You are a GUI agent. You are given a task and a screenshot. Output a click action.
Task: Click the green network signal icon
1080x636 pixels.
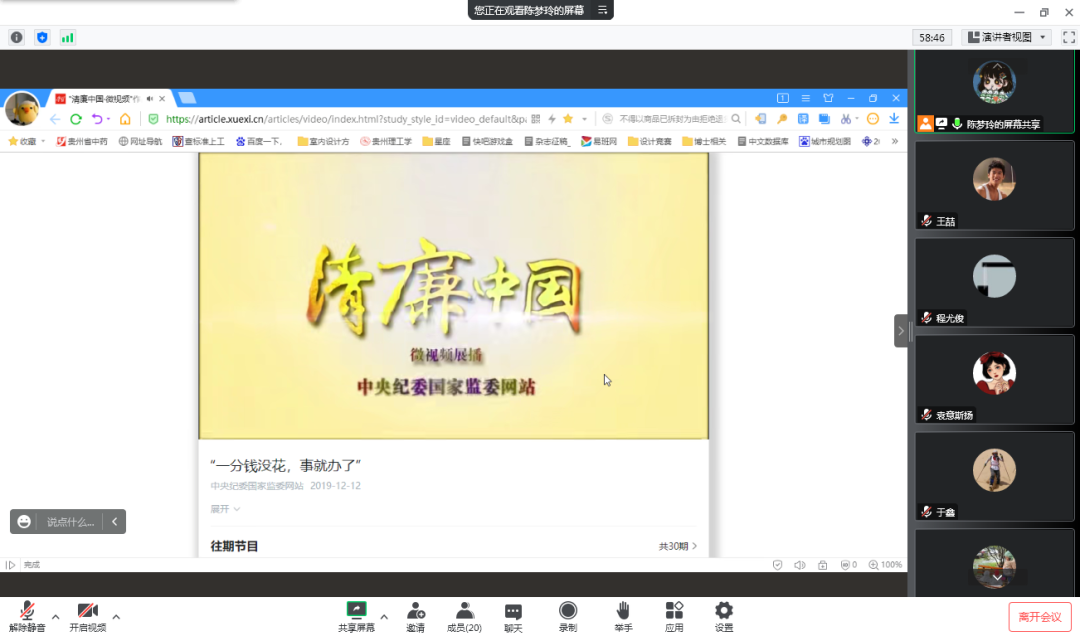pyautogui.click(x=68, y=37)
